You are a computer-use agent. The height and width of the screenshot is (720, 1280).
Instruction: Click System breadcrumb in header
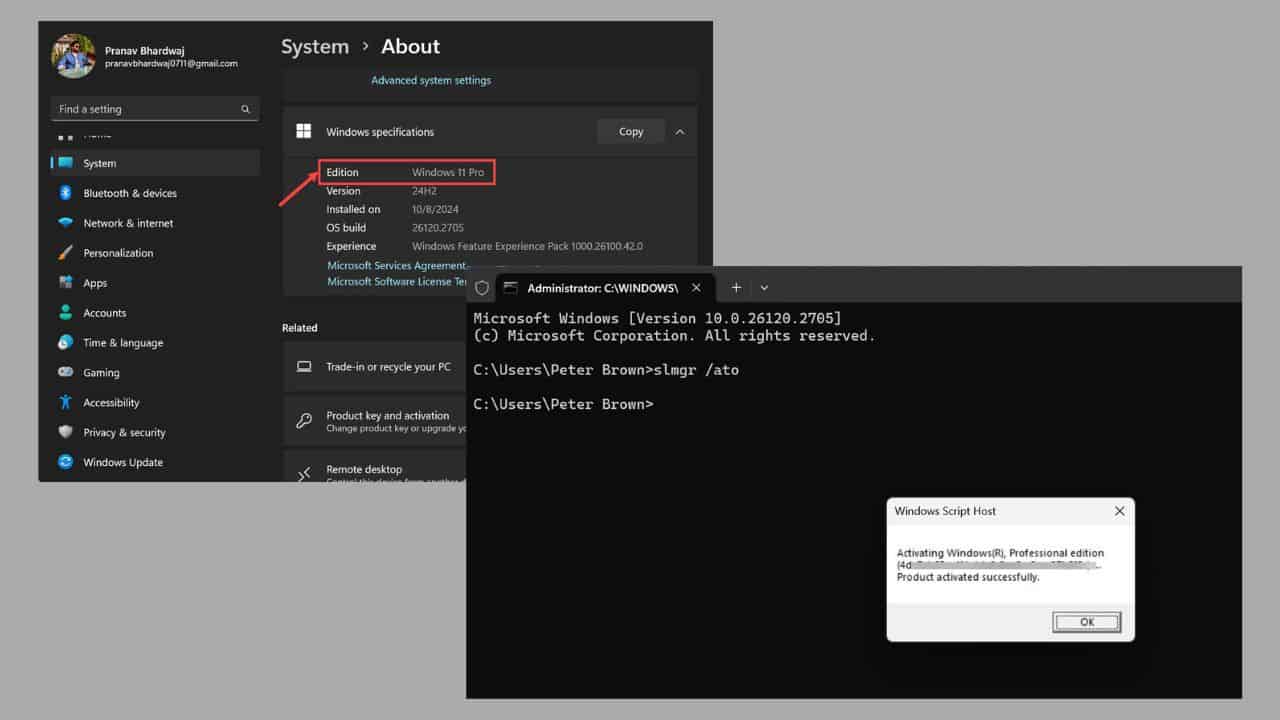coord(315,46)
